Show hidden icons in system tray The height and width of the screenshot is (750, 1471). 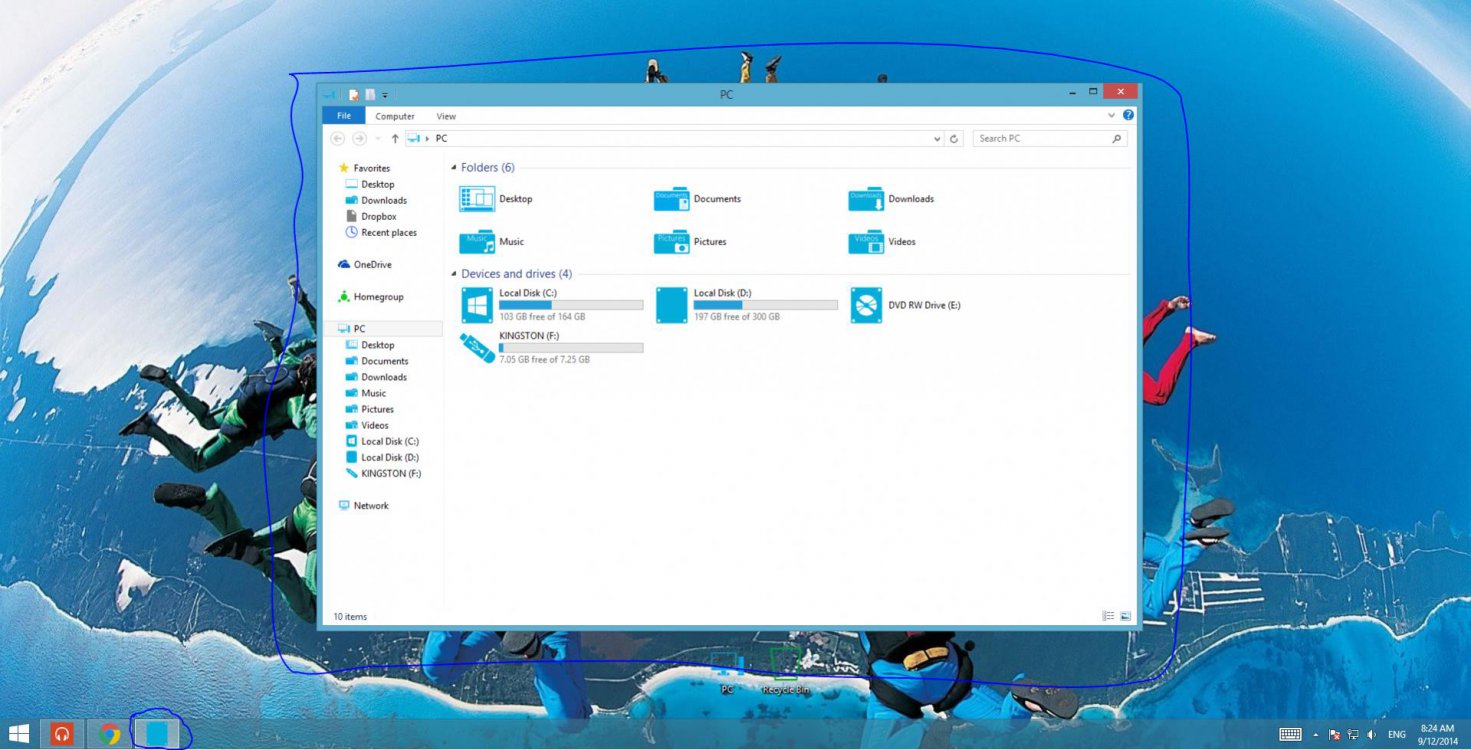click(x=1316, y=735)
